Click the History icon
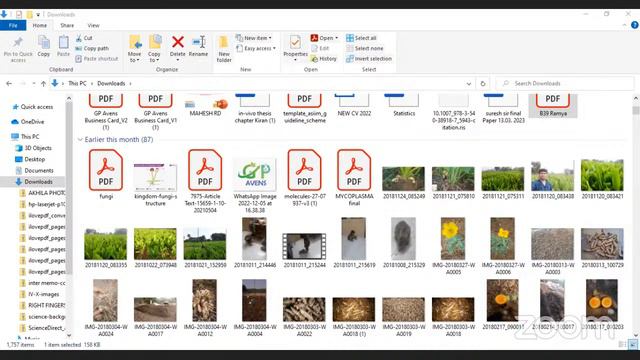 pyautogui.click(x=314, y=59)
